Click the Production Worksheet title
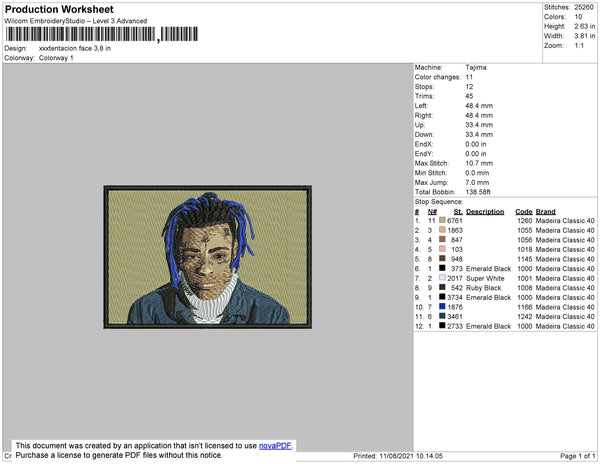This screenshot has width=600, height=464. click(x=59, y=10)
